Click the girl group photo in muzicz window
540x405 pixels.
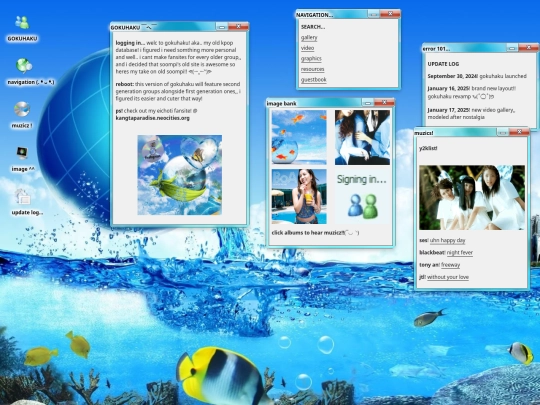[x=472, y=198]
